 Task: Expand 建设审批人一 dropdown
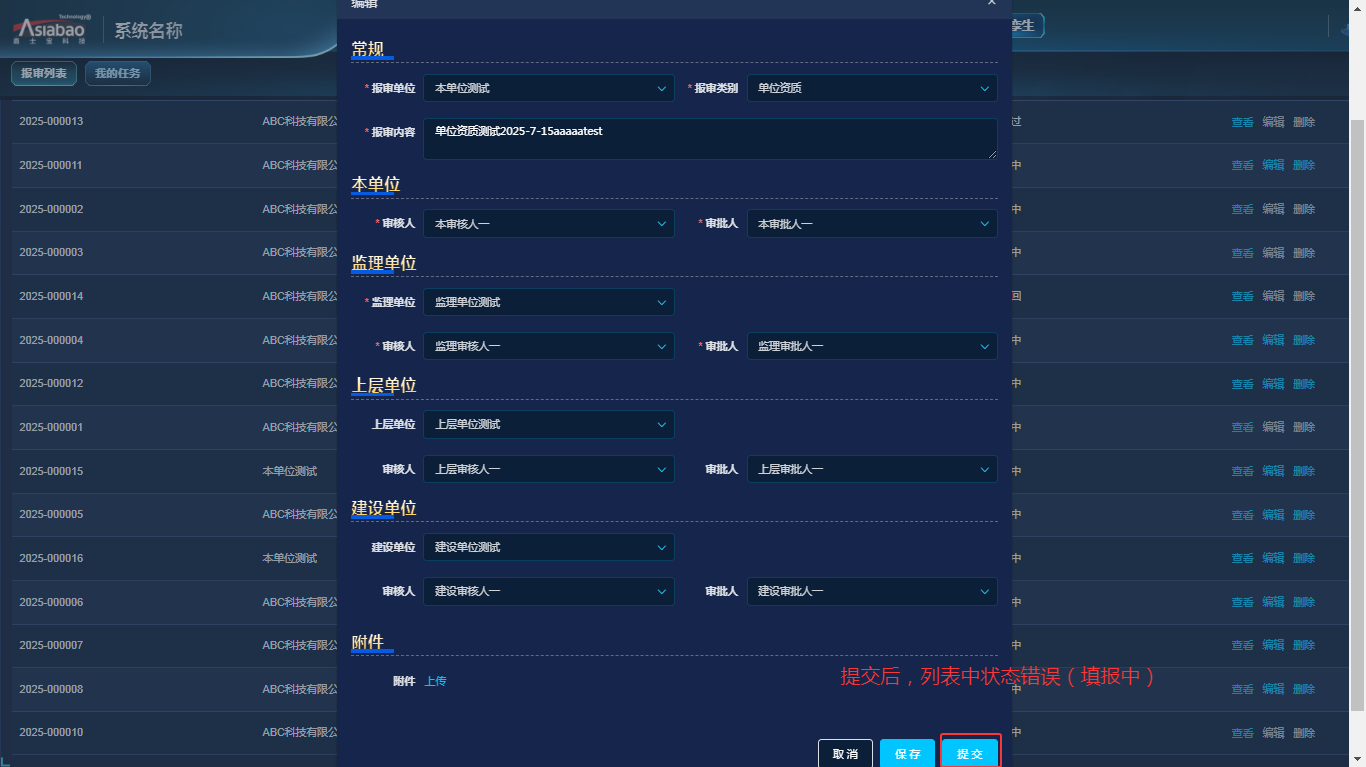(x=872, y=591)
